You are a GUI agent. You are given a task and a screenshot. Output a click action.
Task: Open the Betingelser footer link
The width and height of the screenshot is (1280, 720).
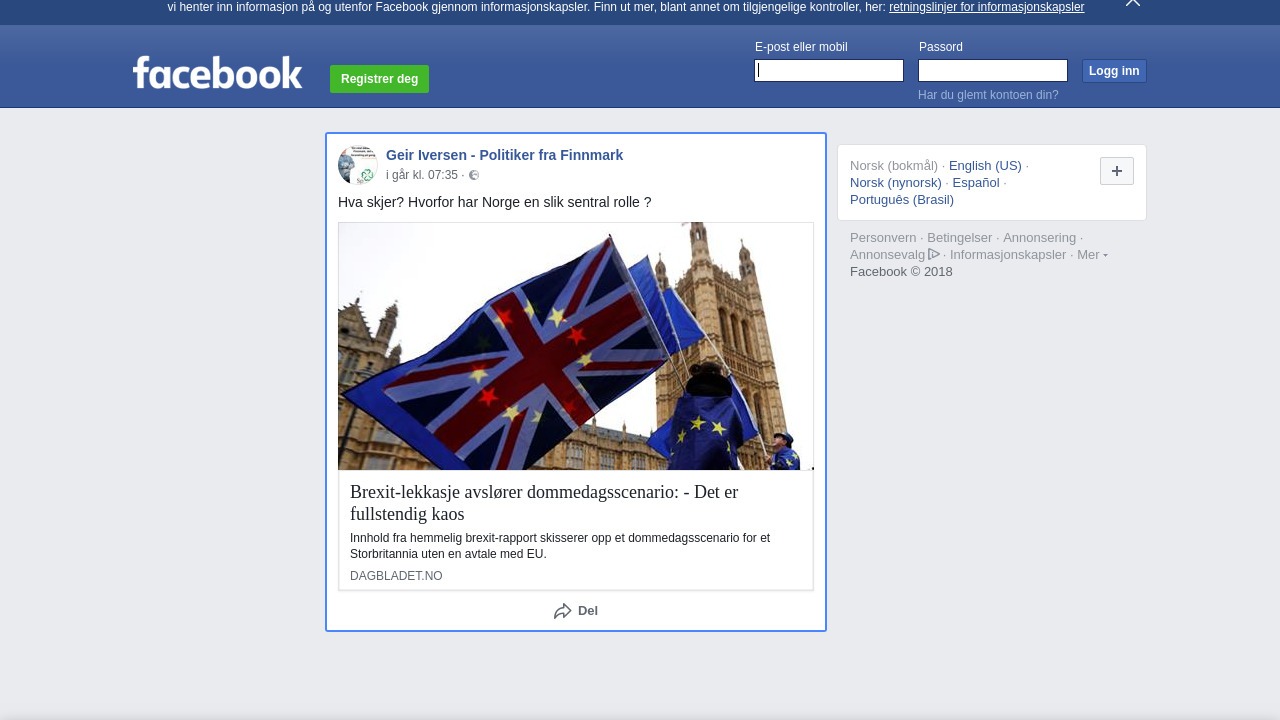(960, 238)
